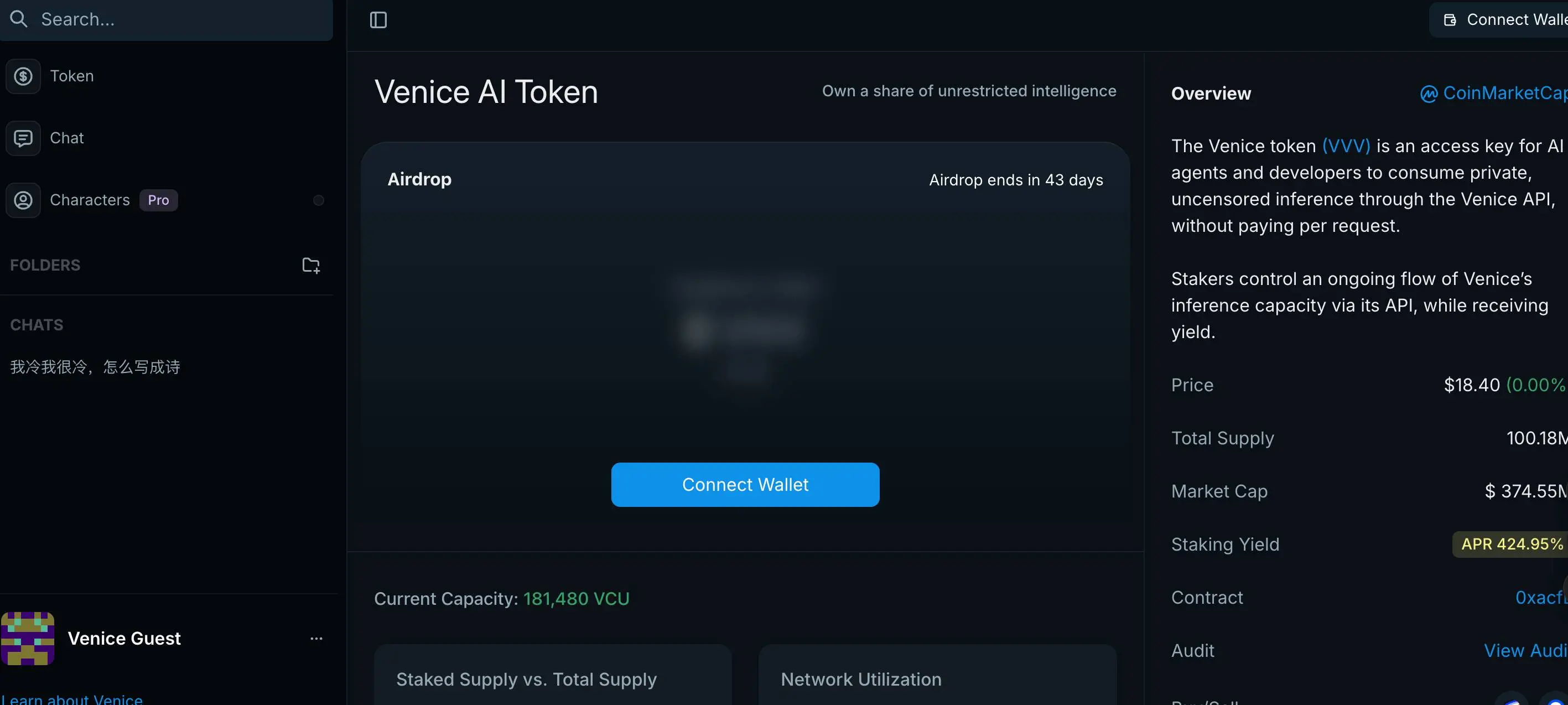The width and height of the screenshot is (1568, 705).
Task: Click the Characters sidebar icon
Action: [24, 200]
